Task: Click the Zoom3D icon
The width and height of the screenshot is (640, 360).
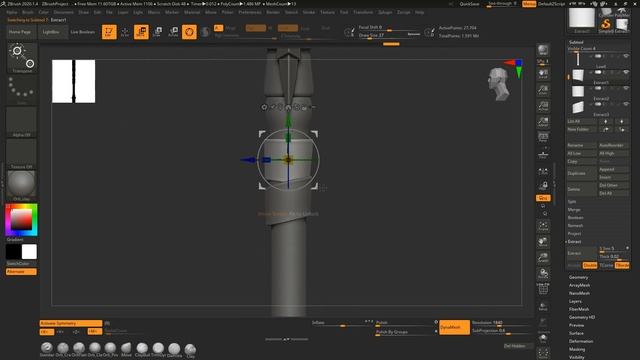Action: [543, 258]
